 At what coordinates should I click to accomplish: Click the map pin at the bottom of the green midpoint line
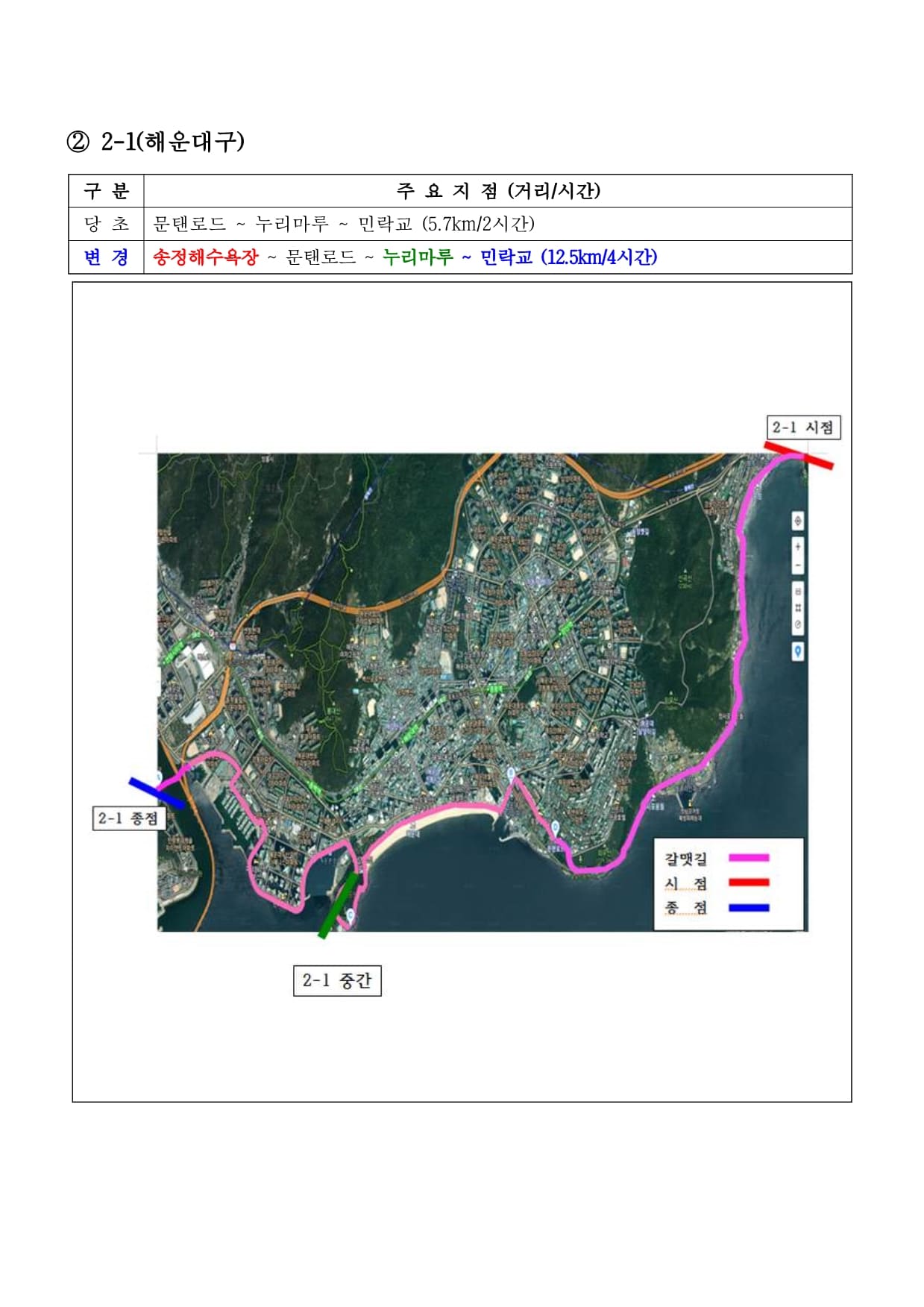351,915
